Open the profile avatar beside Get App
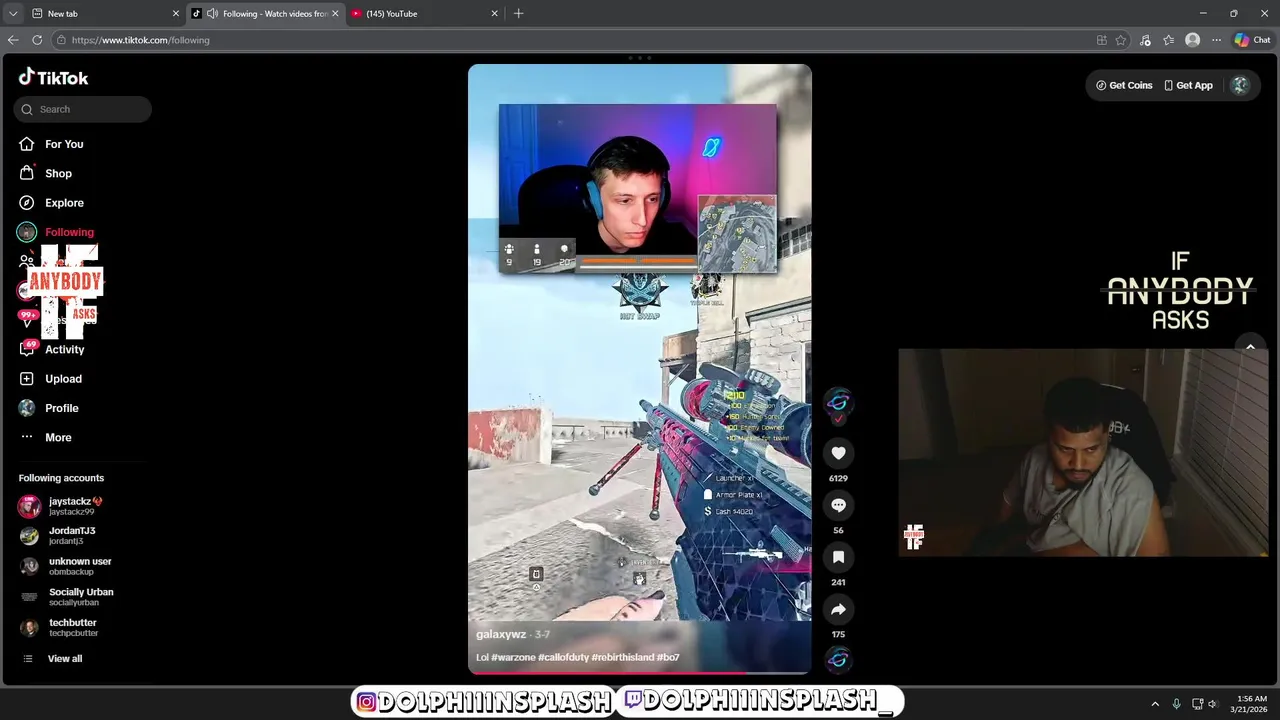The height and width of the screenshot is (720, 1280). click(x=1240, y=85)
